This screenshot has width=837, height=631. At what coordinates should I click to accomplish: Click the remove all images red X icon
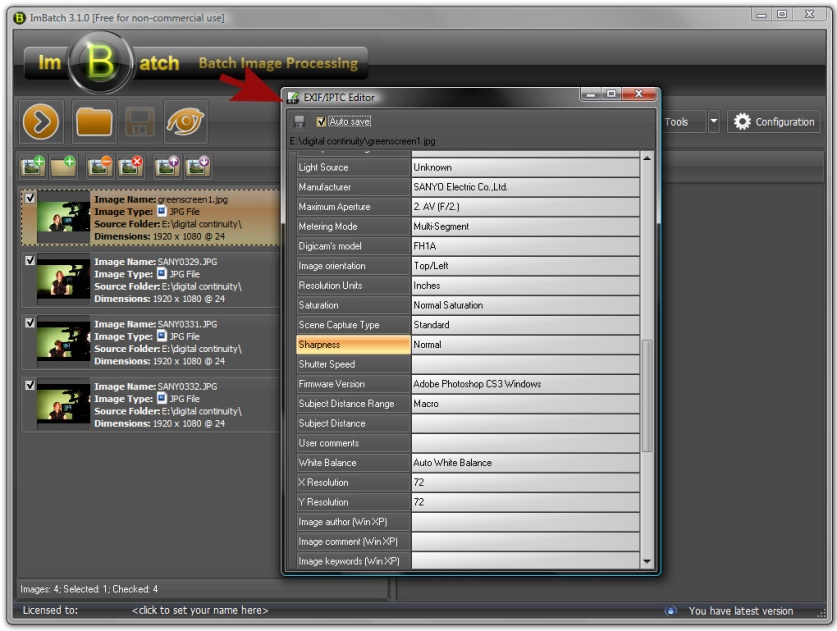(130, 167)
